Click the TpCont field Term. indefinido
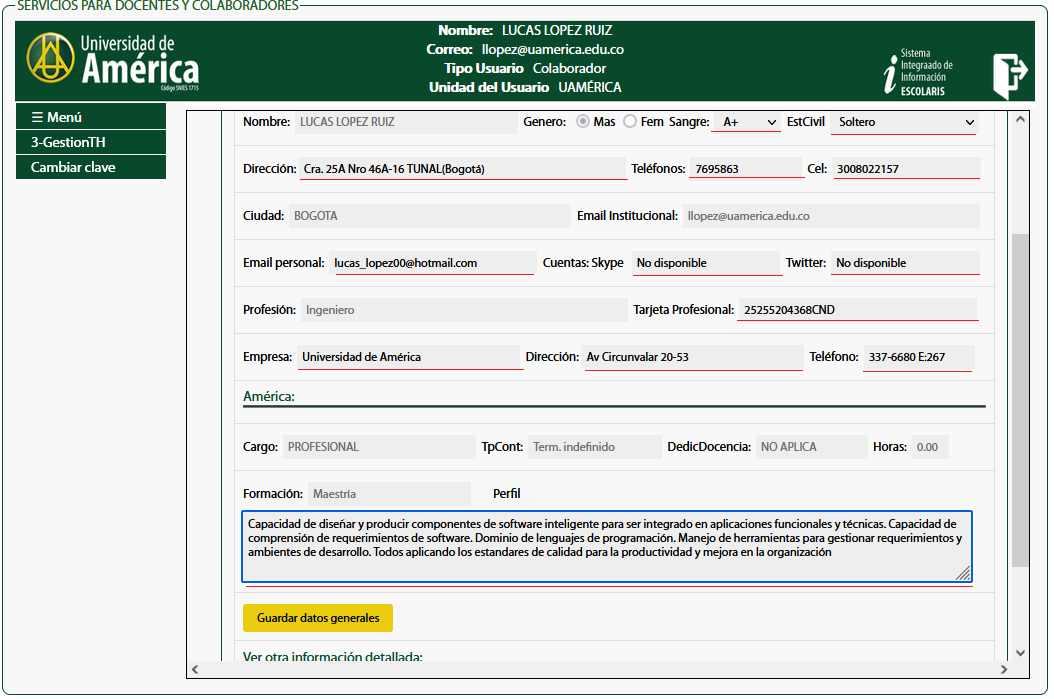 [x=595, y=447]
